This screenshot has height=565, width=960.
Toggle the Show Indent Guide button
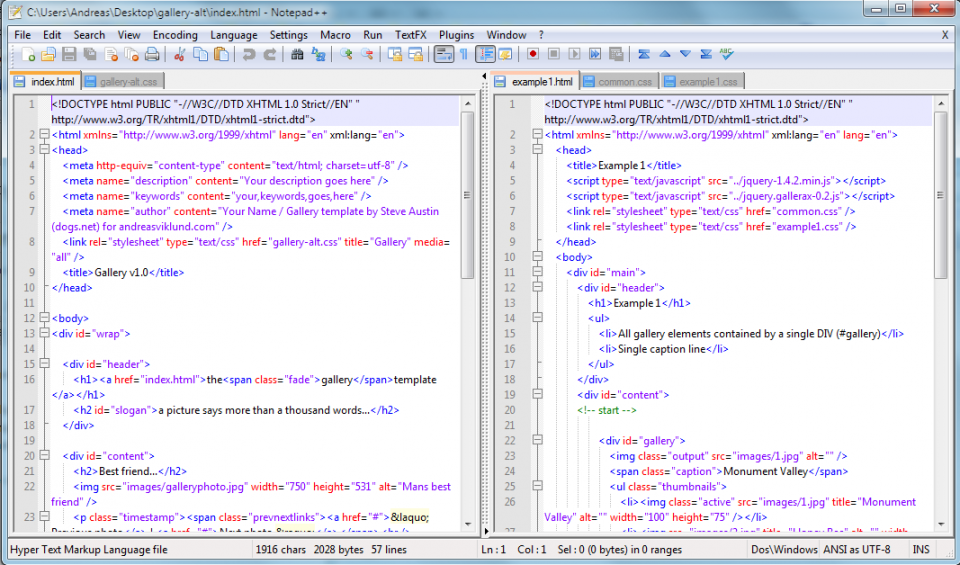pos(485,54)
